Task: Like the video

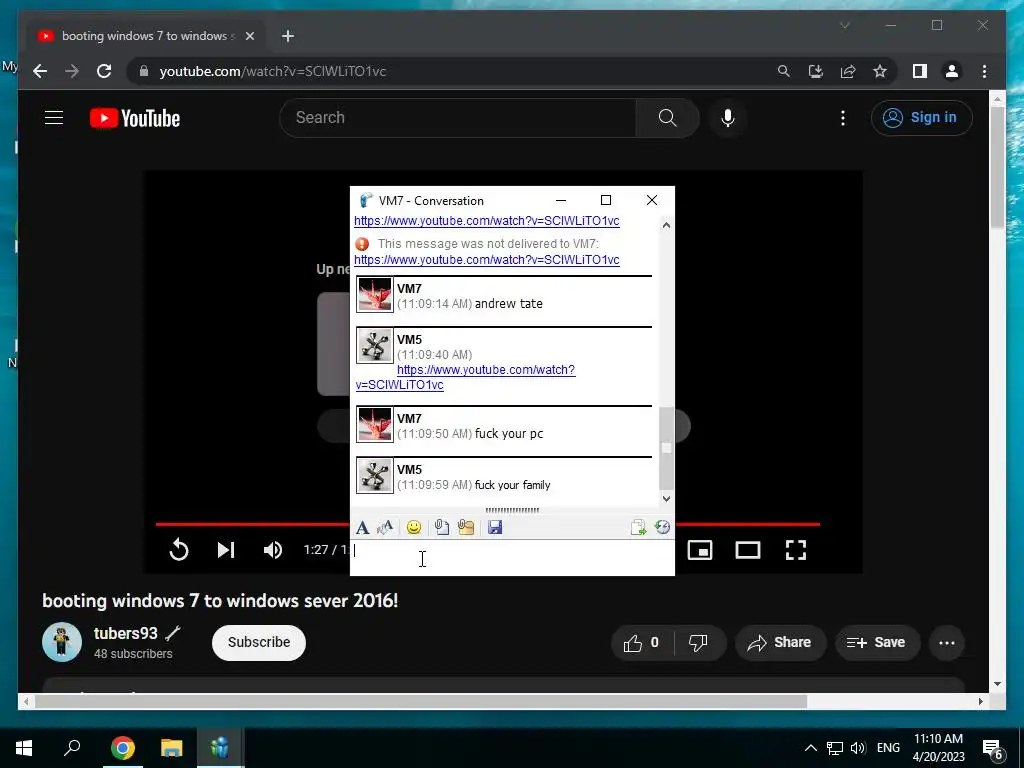Action: [643, 643]
